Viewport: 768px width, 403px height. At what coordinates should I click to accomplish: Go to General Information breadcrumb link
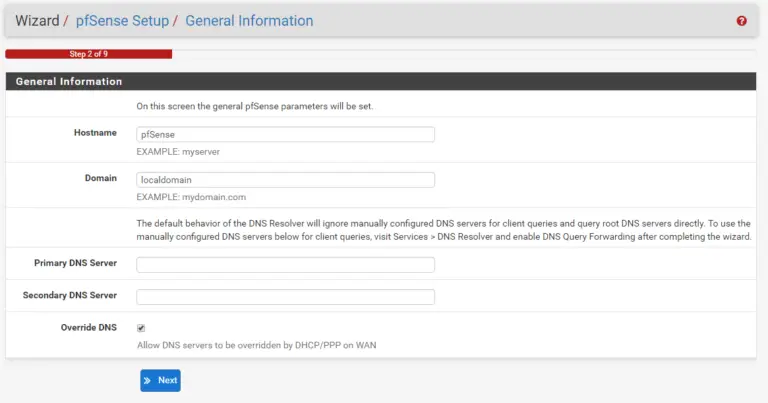click(249, 21)
